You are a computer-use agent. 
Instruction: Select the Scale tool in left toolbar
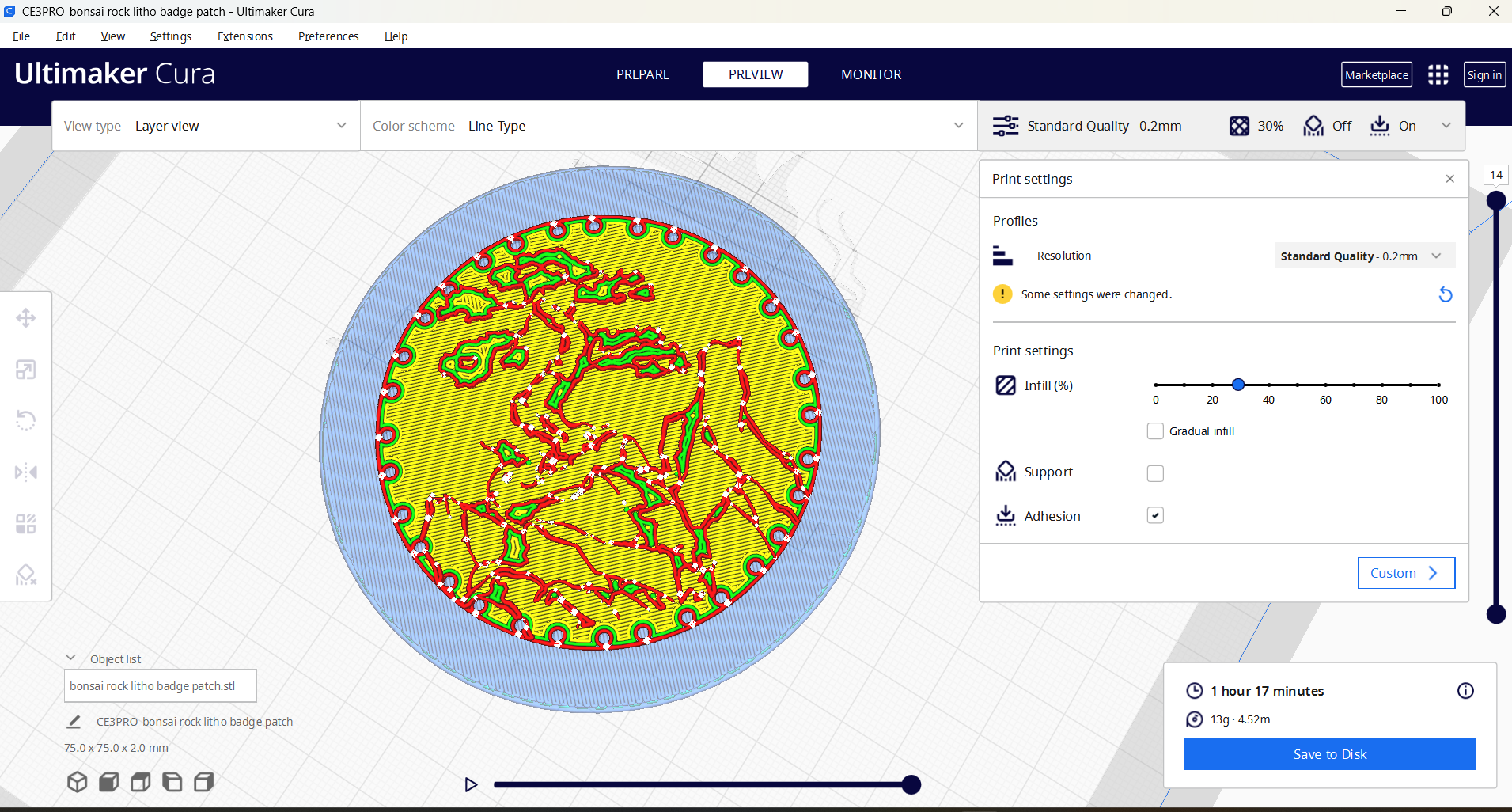tap(26, 370)
